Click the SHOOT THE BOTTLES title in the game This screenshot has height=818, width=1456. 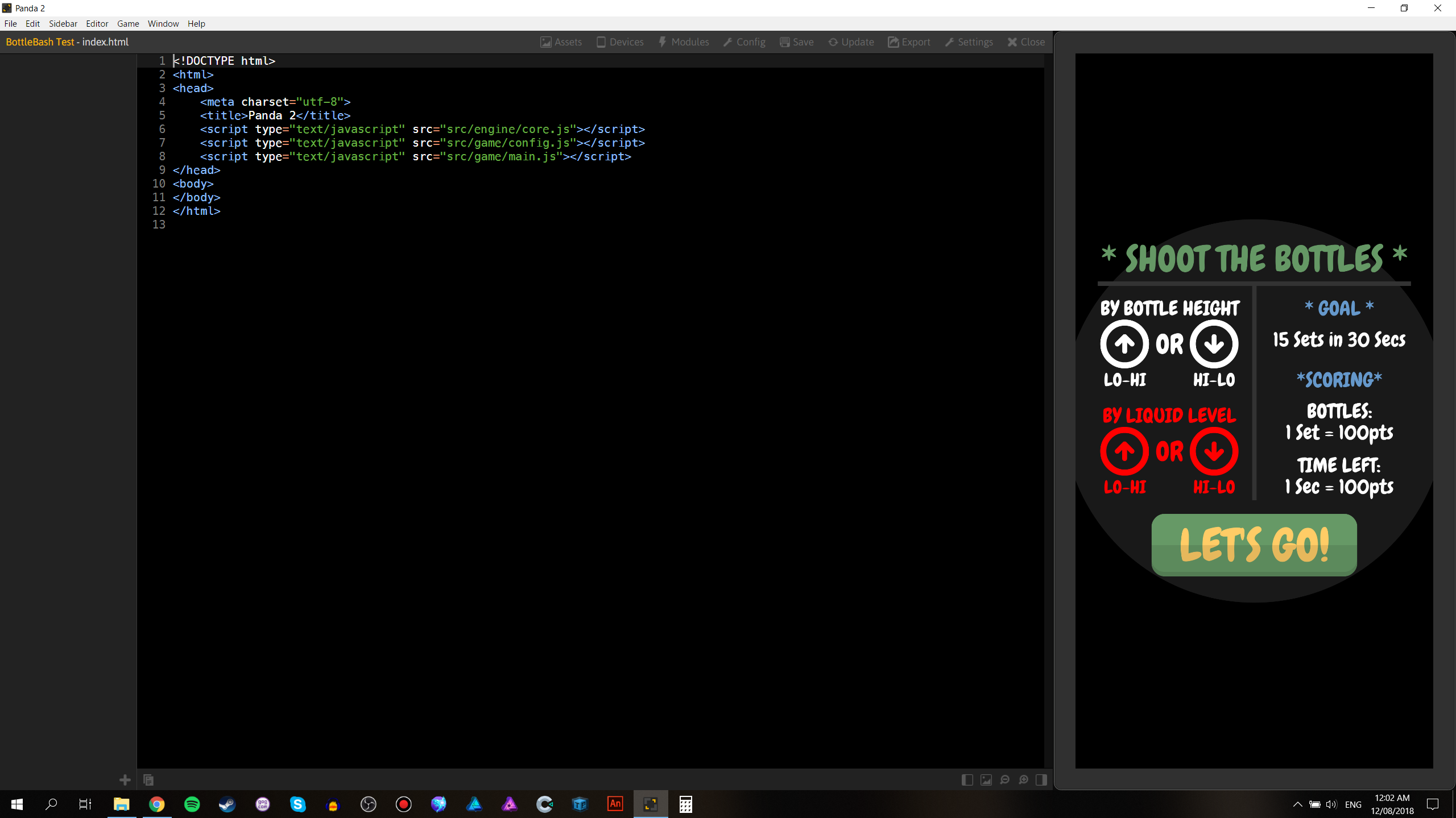pos(1254,259)
